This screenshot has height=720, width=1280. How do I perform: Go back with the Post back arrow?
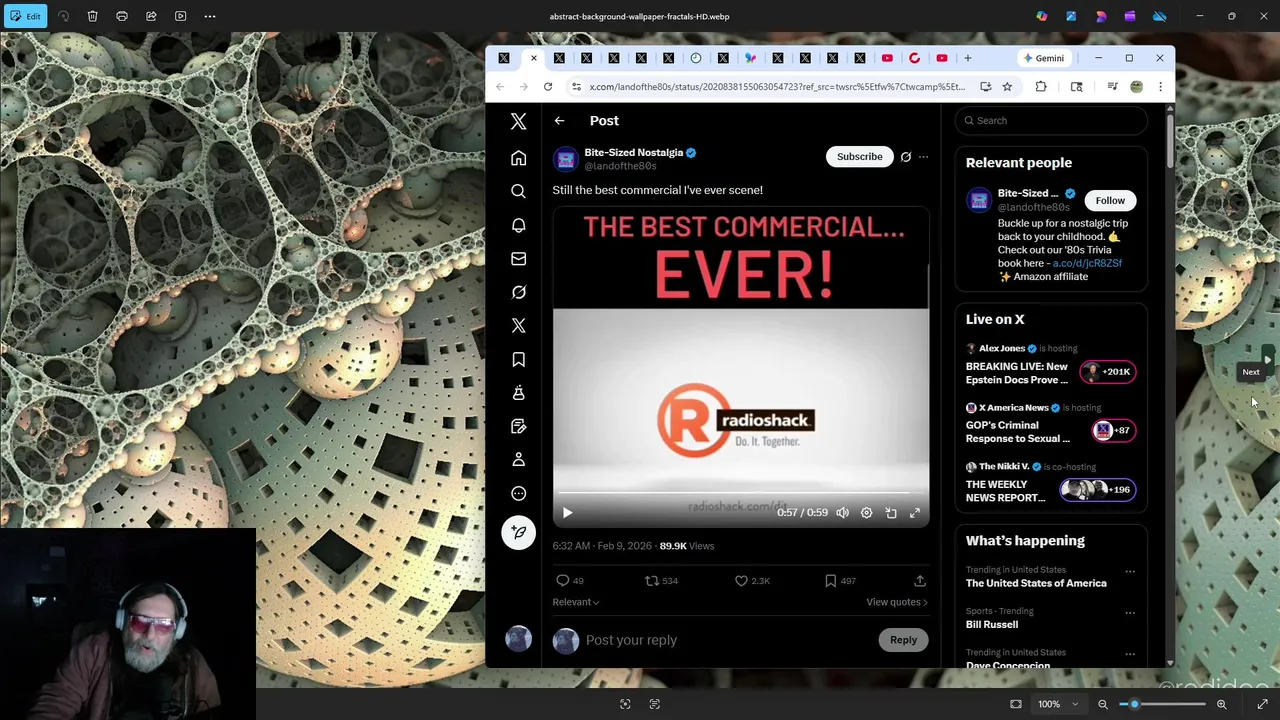click(559, 120)
